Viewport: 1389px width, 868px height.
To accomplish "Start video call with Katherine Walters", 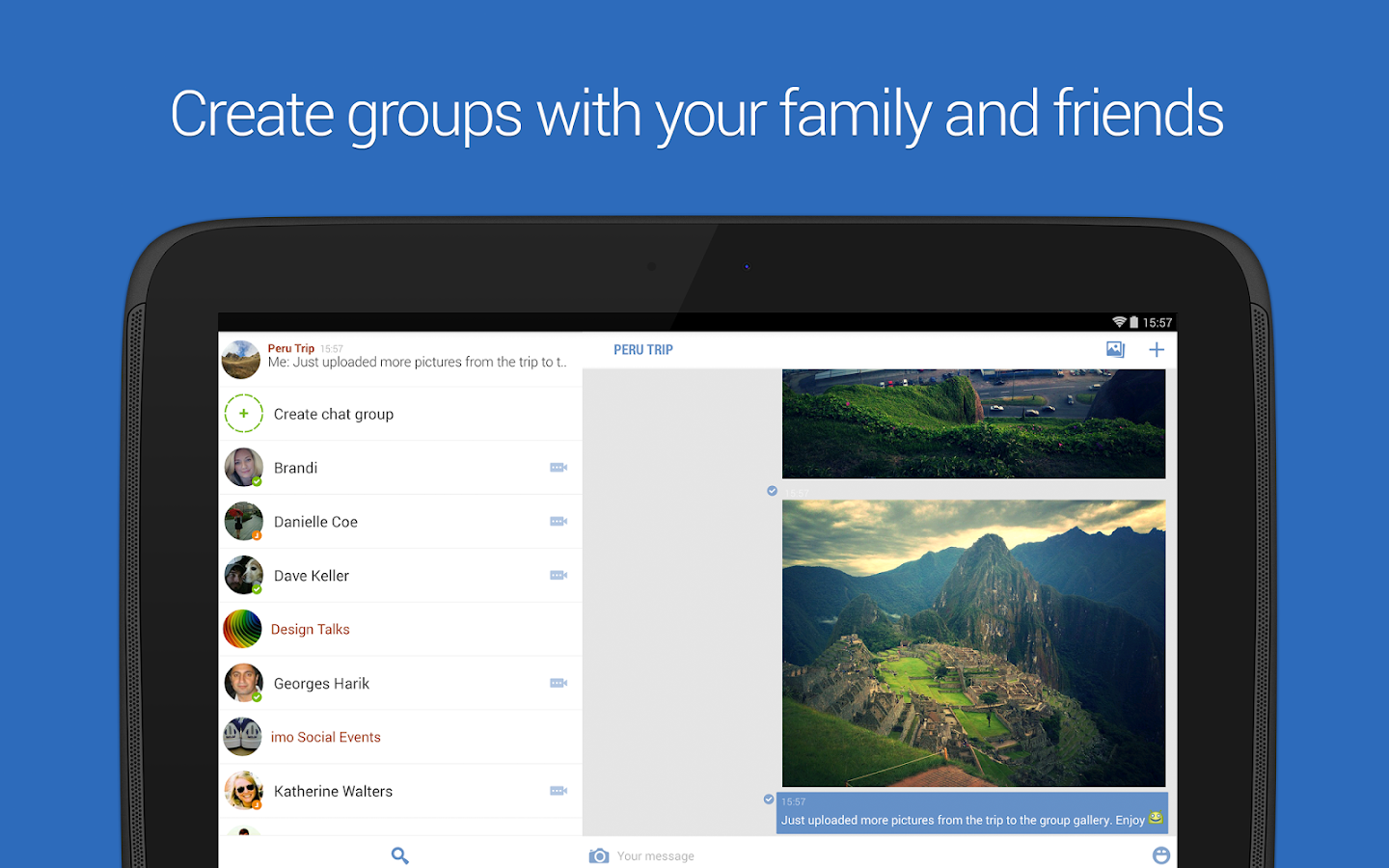I will [x=558, y=791].
